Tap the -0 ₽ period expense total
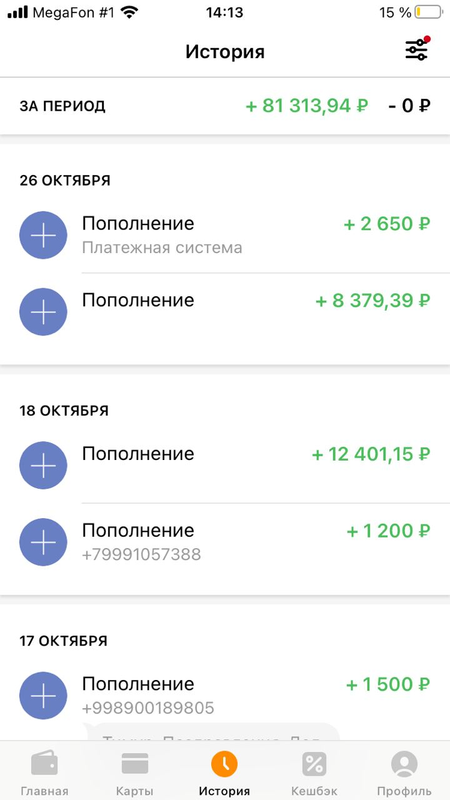 tap(409, 106)
